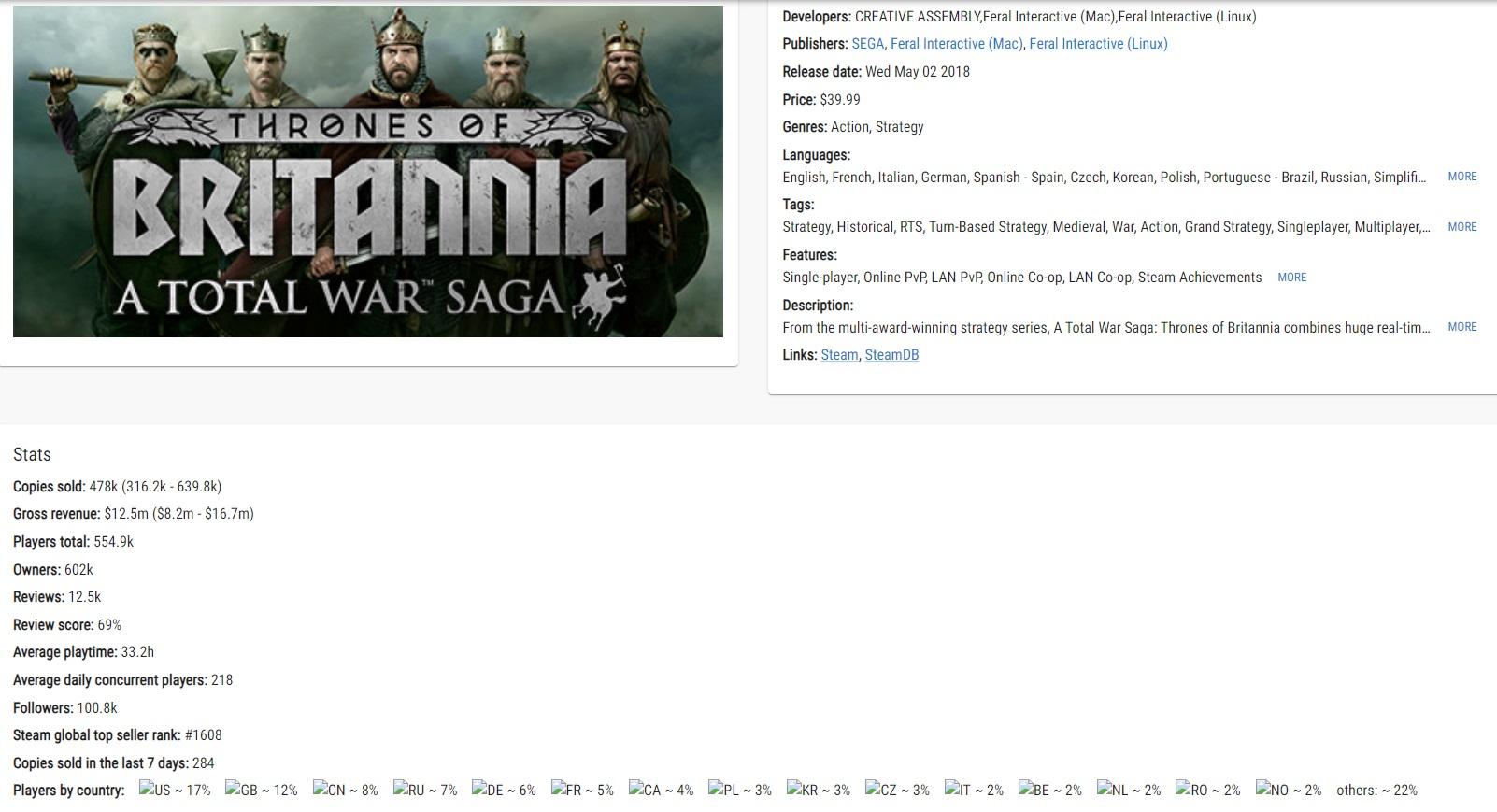Viewport: 1497px width, 812px height.
Task: Select the 'others: ~ 22%' country text
Action: (x=1376, y=791)
